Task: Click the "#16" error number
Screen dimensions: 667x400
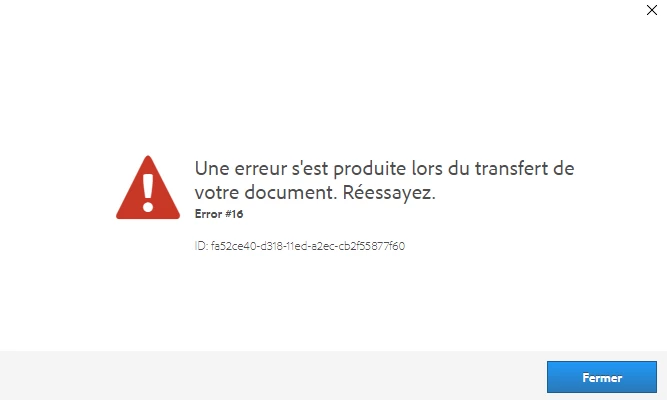Action: tap(234, 214)
